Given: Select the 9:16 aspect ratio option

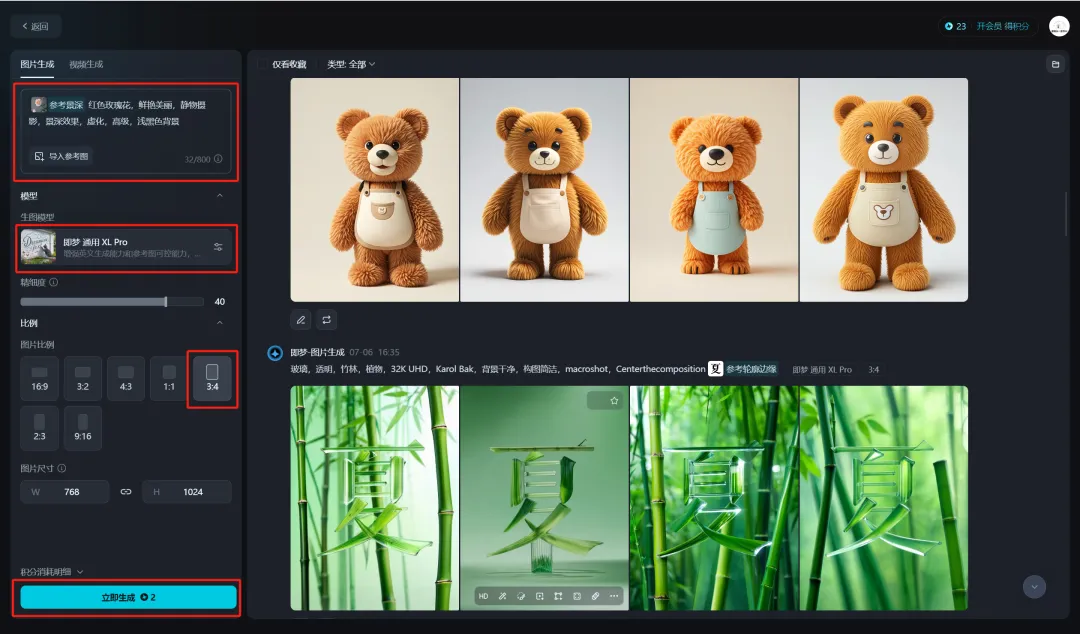Looking at the screenshot, I should (x=83, y=428).
